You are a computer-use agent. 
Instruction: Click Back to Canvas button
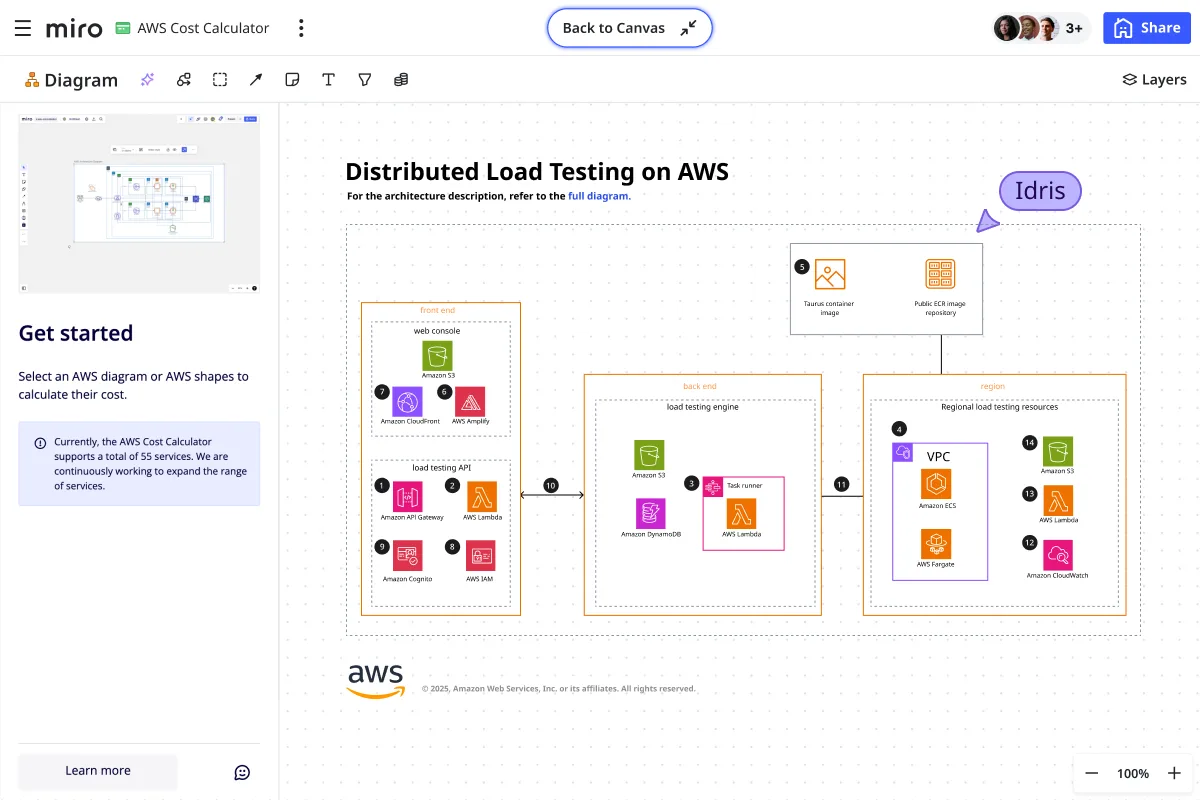pyautogui.click(x=629, y=28)
